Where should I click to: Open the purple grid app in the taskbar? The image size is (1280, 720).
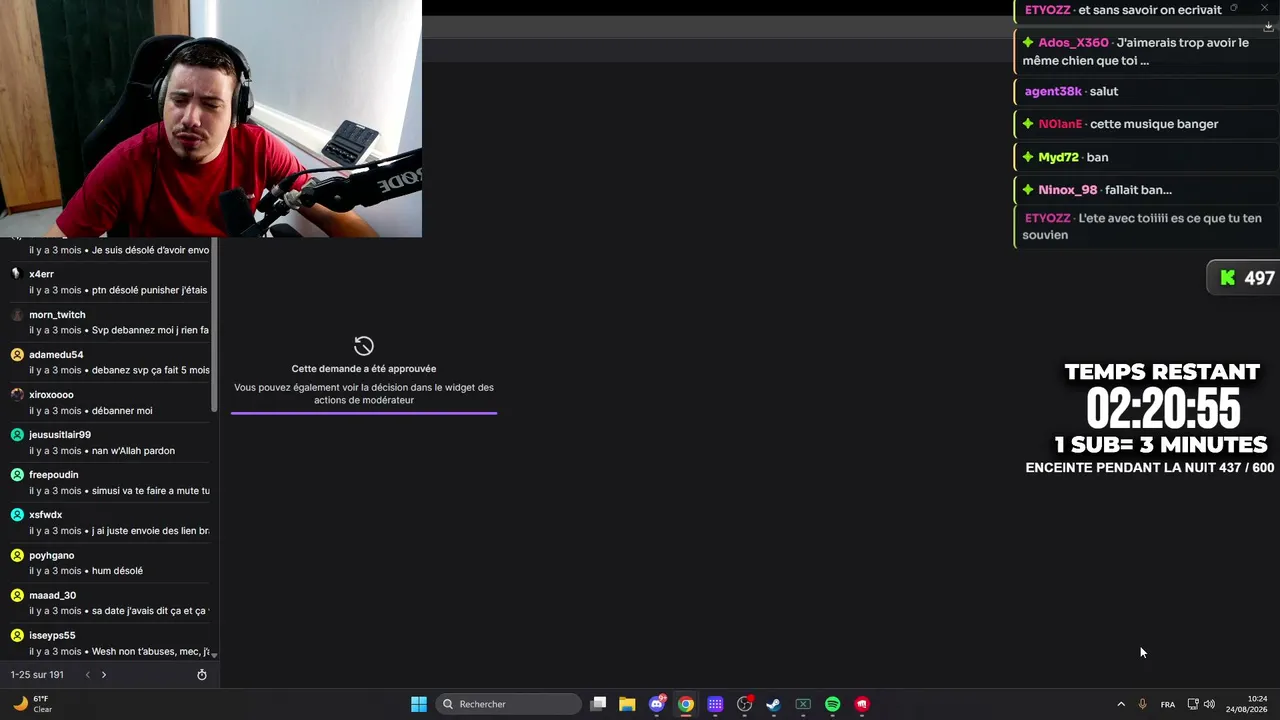click(715, 704)
